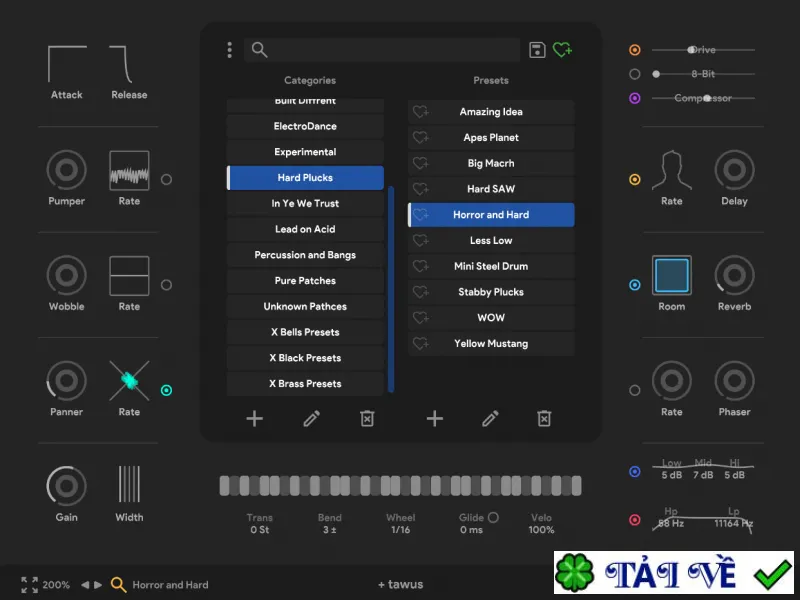Screen dimensions: 800x600
Task: Edit preset with the pencil icon
Action: [490, 419]
